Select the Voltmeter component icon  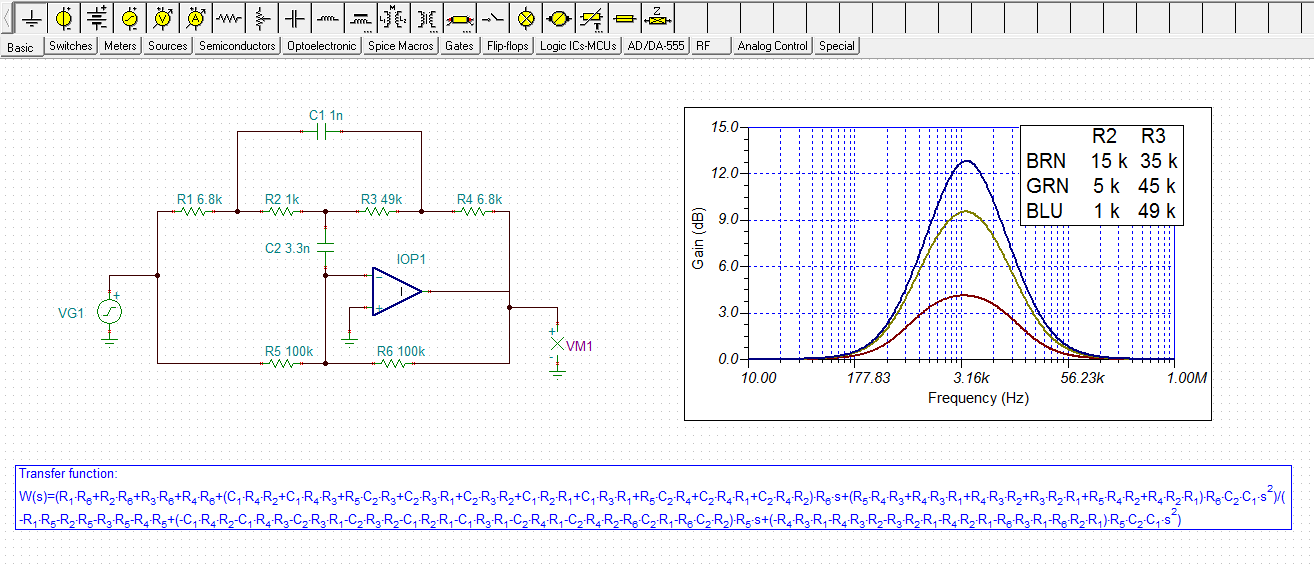(x=164, y=18)
